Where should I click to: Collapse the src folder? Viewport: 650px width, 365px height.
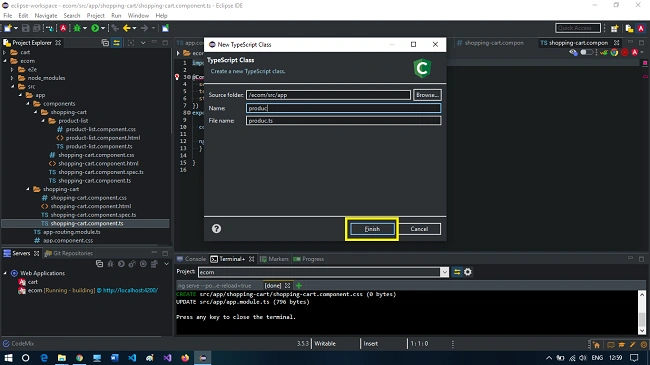coord(13,87)
